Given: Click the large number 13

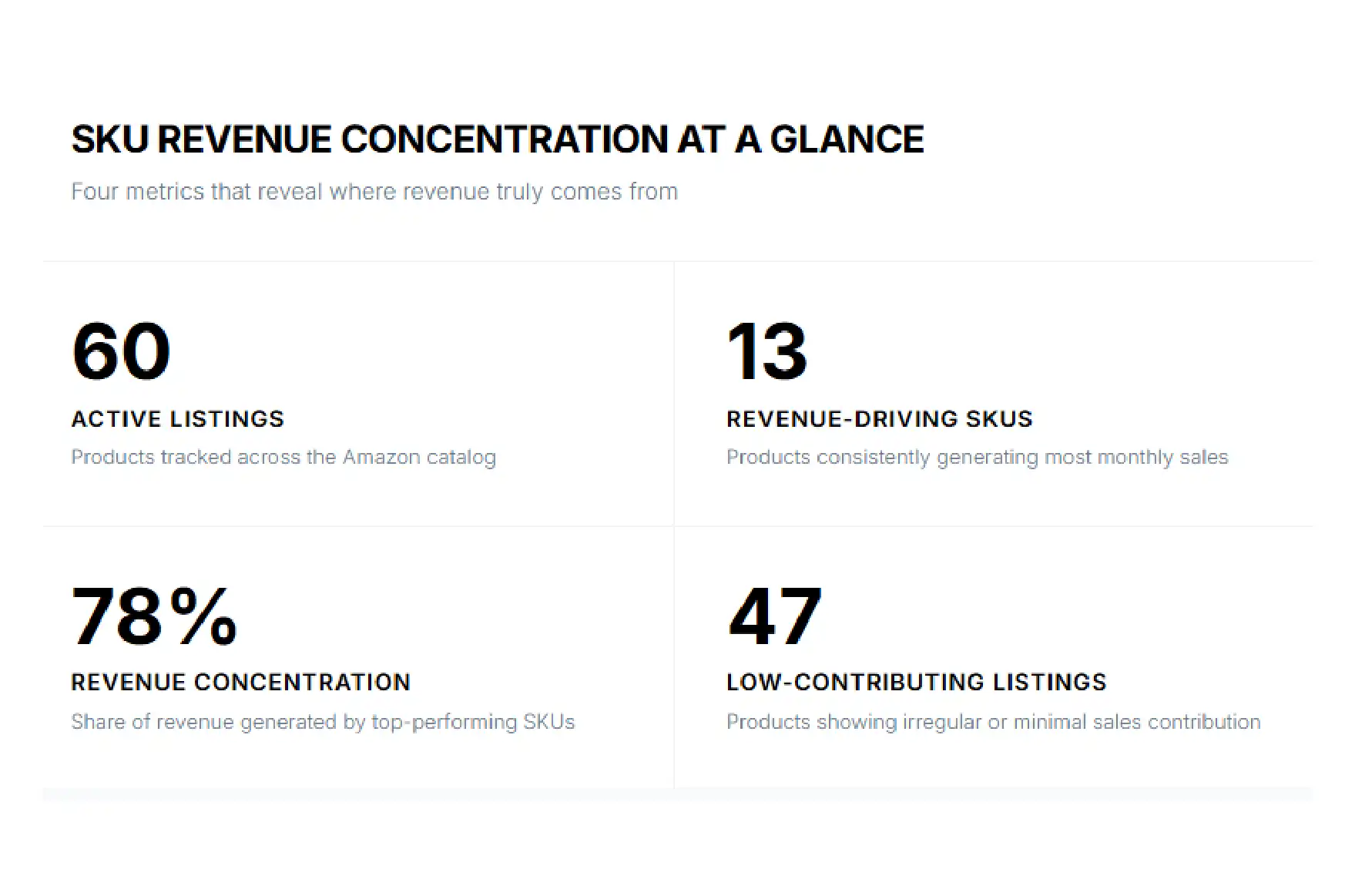Looking at the screenshot, I should (767, 351).
